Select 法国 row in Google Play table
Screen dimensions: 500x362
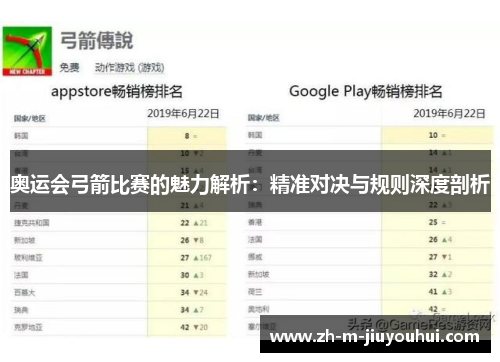370,239
